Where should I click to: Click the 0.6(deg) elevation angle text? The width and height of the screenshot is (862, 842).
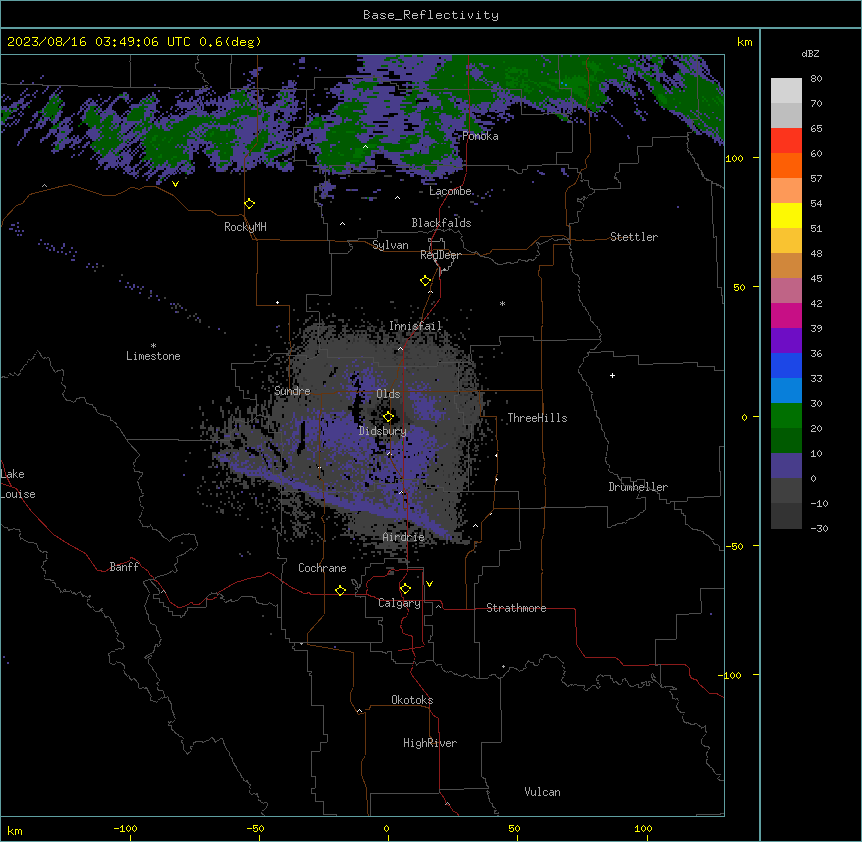click(x=230, y=42)
